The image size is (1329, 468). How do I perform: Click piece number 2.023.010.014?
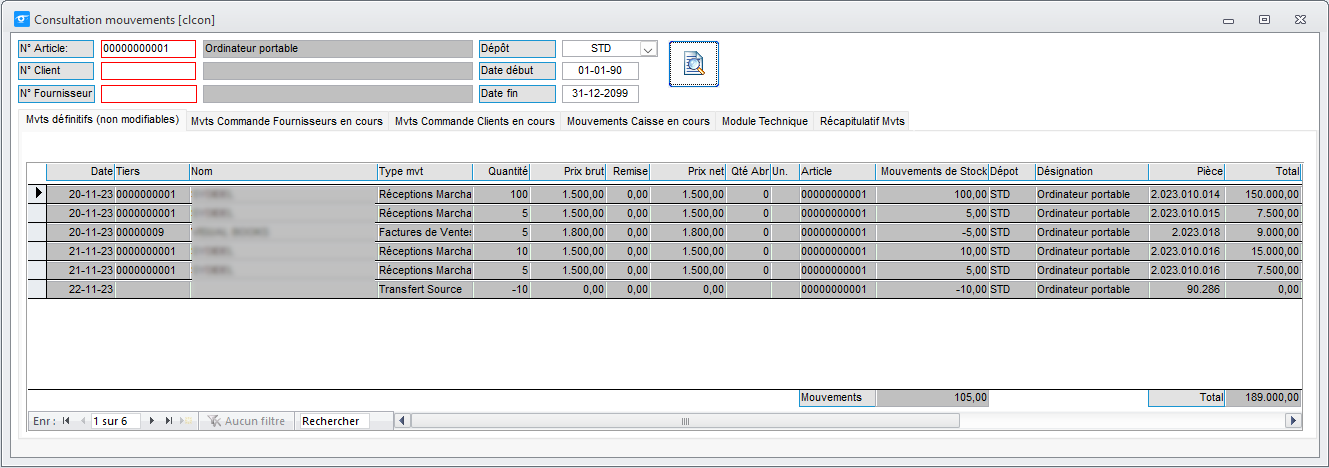point(1186,194)
